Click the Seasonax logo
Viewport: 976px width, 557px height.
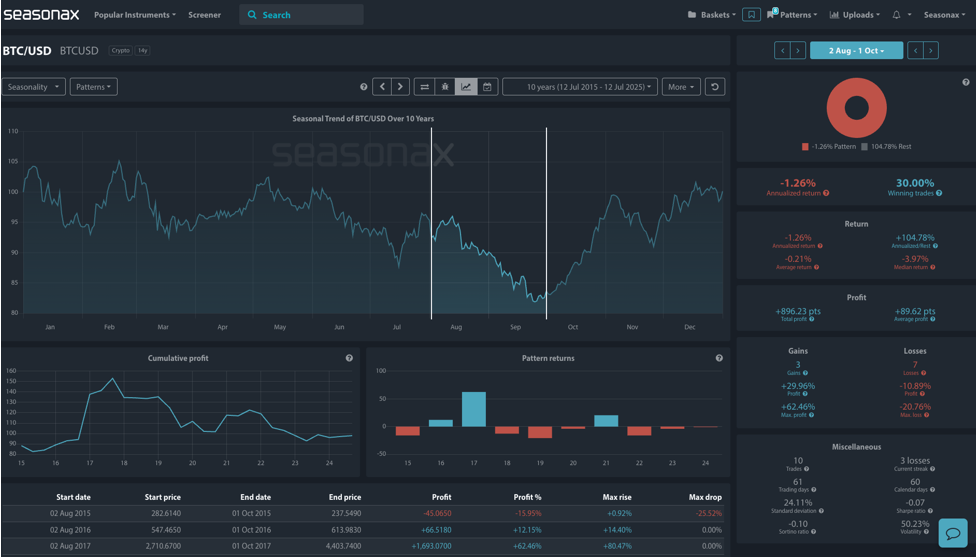point(42,14)
